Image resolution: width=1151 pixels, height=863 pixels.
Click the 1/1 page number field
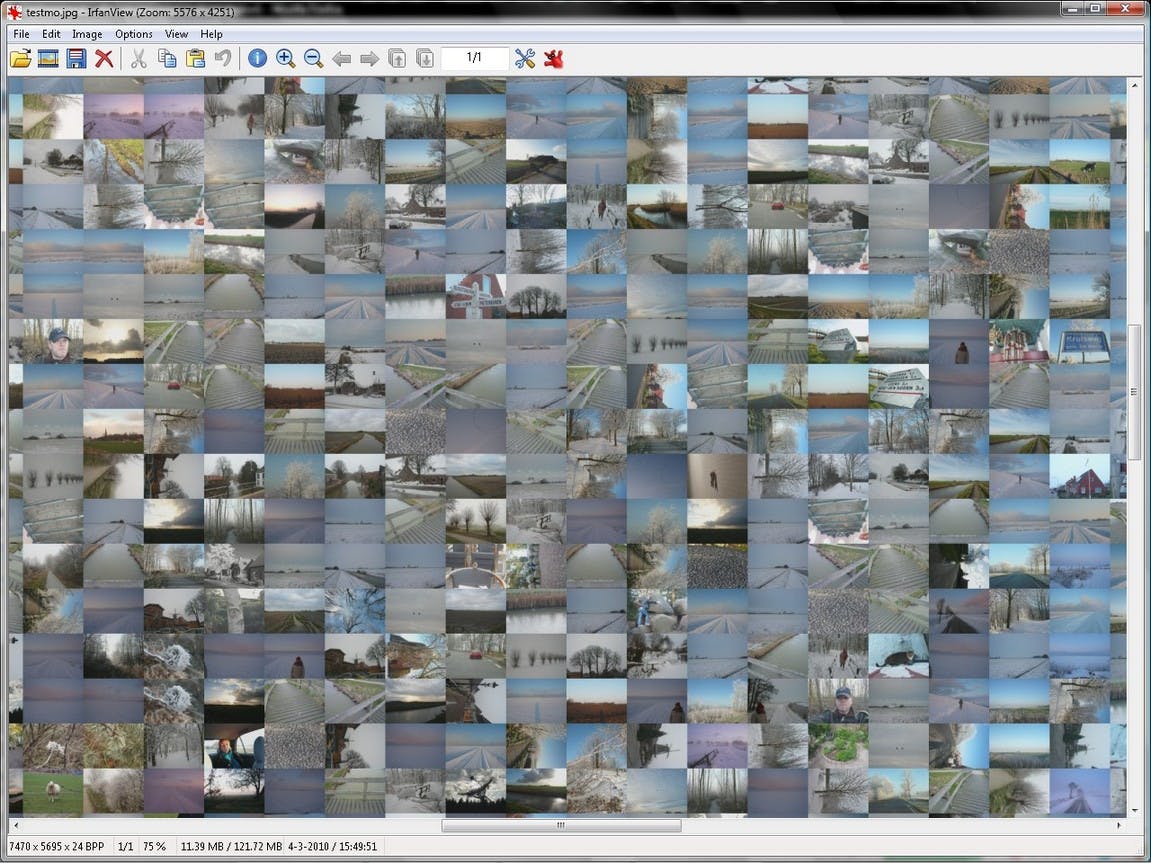click(474, 58)
